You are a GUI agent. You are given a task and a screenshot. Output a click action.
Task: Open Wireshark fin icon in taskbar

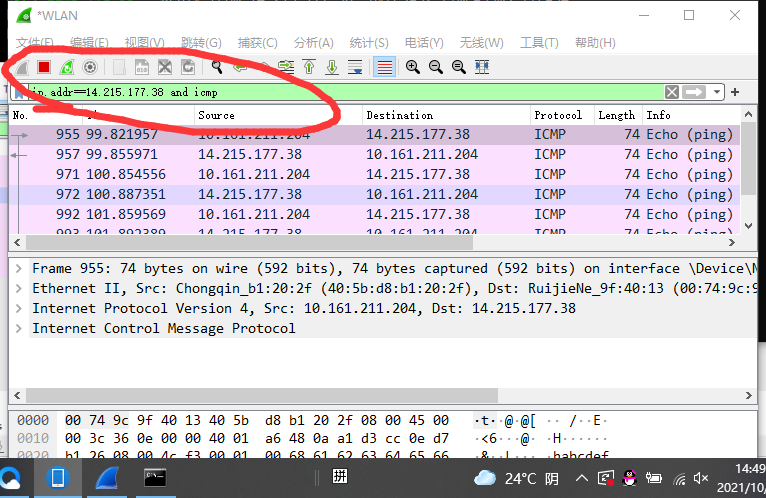(x=107, y=478)
